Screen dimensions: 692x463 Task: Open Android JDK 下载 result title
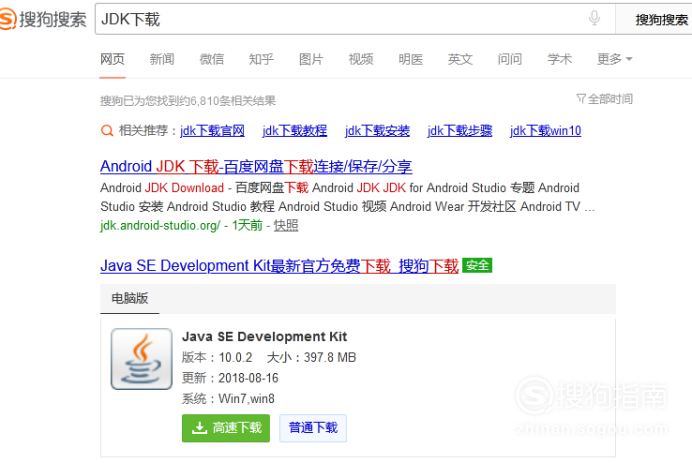pyautogui.click(x=256, y=166)
